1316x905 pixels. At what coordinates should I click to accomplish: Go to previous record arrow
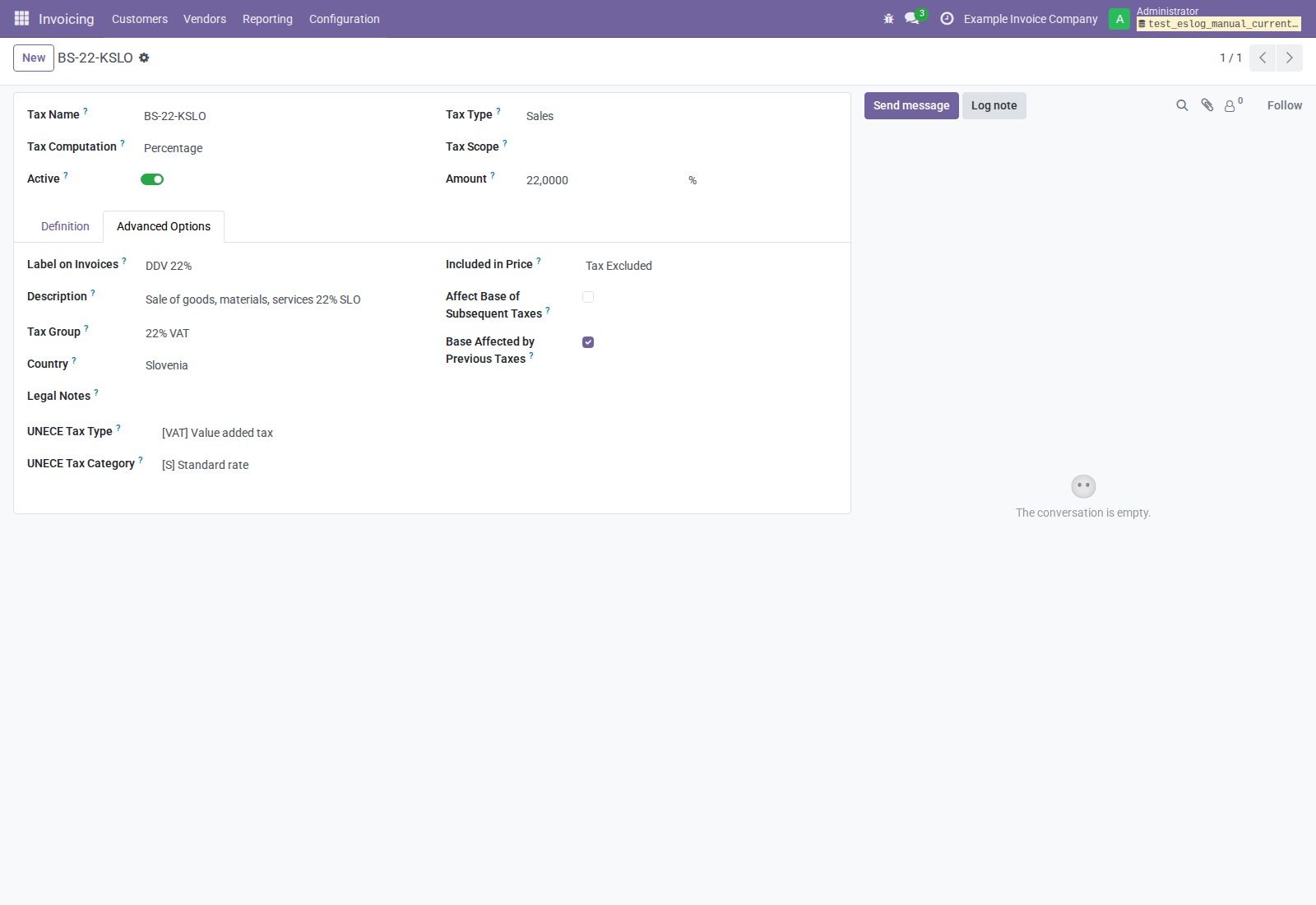coord(1263,58)
